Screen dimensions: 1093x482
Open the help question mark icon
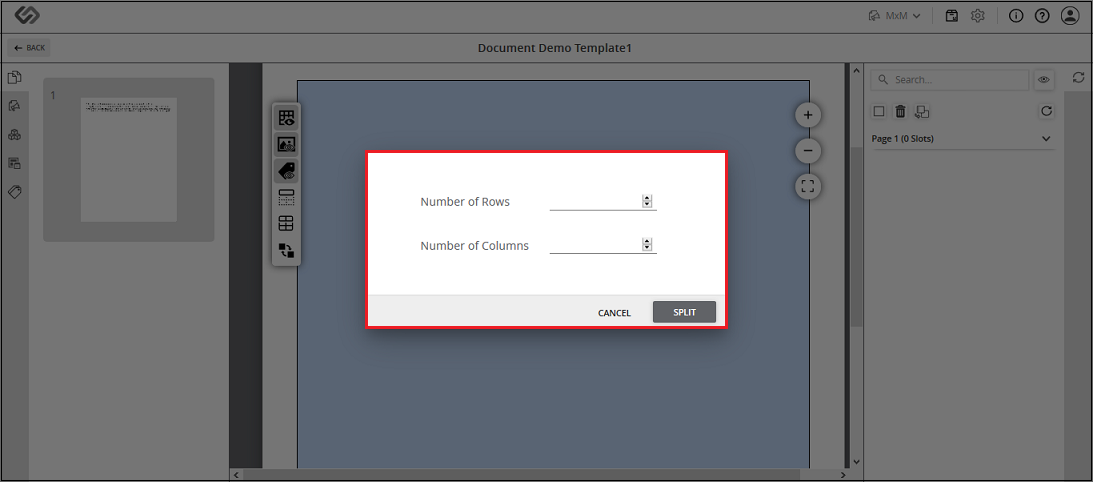tap(1042, 16)
